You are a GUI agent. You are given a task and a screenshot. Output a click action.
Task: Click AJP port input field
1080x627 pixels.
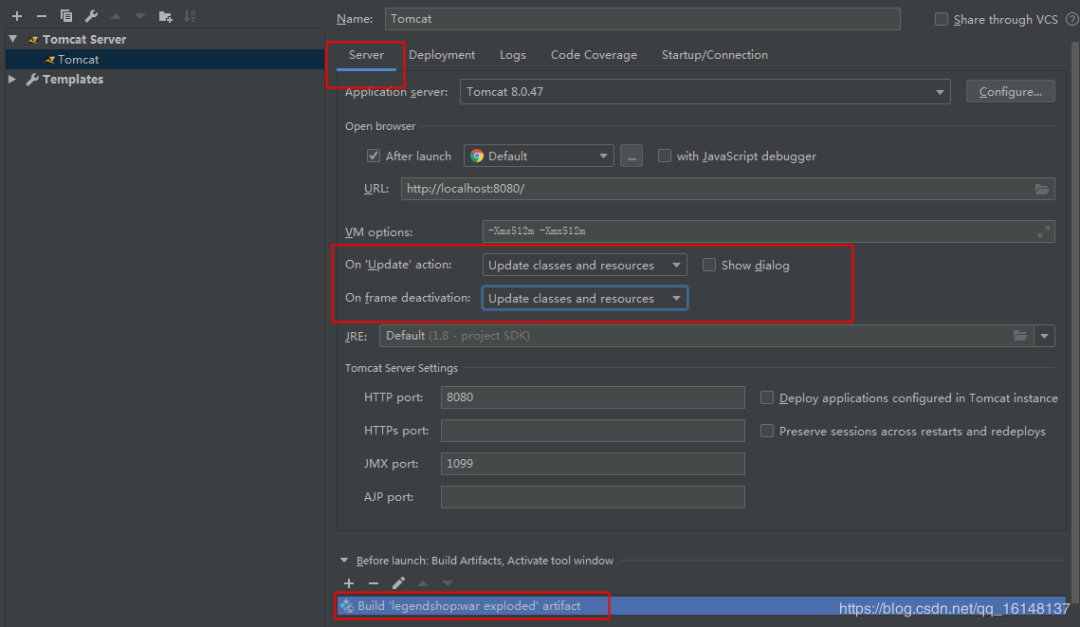click(x=592, y=496)
